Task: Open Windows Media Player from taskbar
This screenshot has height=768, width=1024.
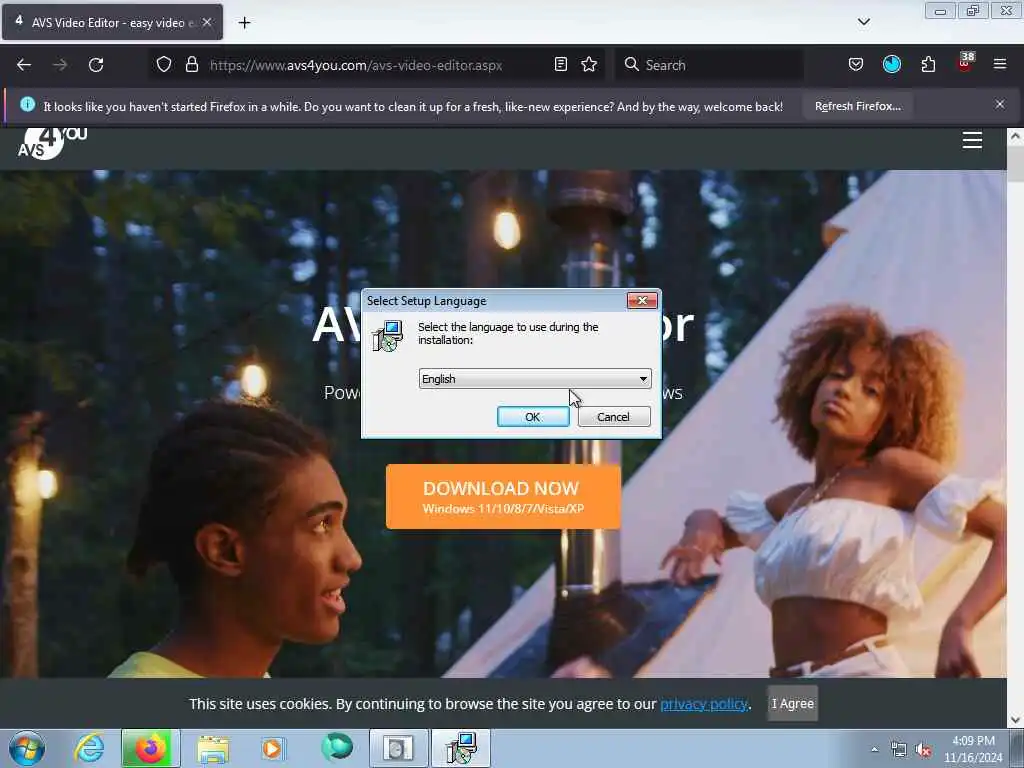Action: 273,748
